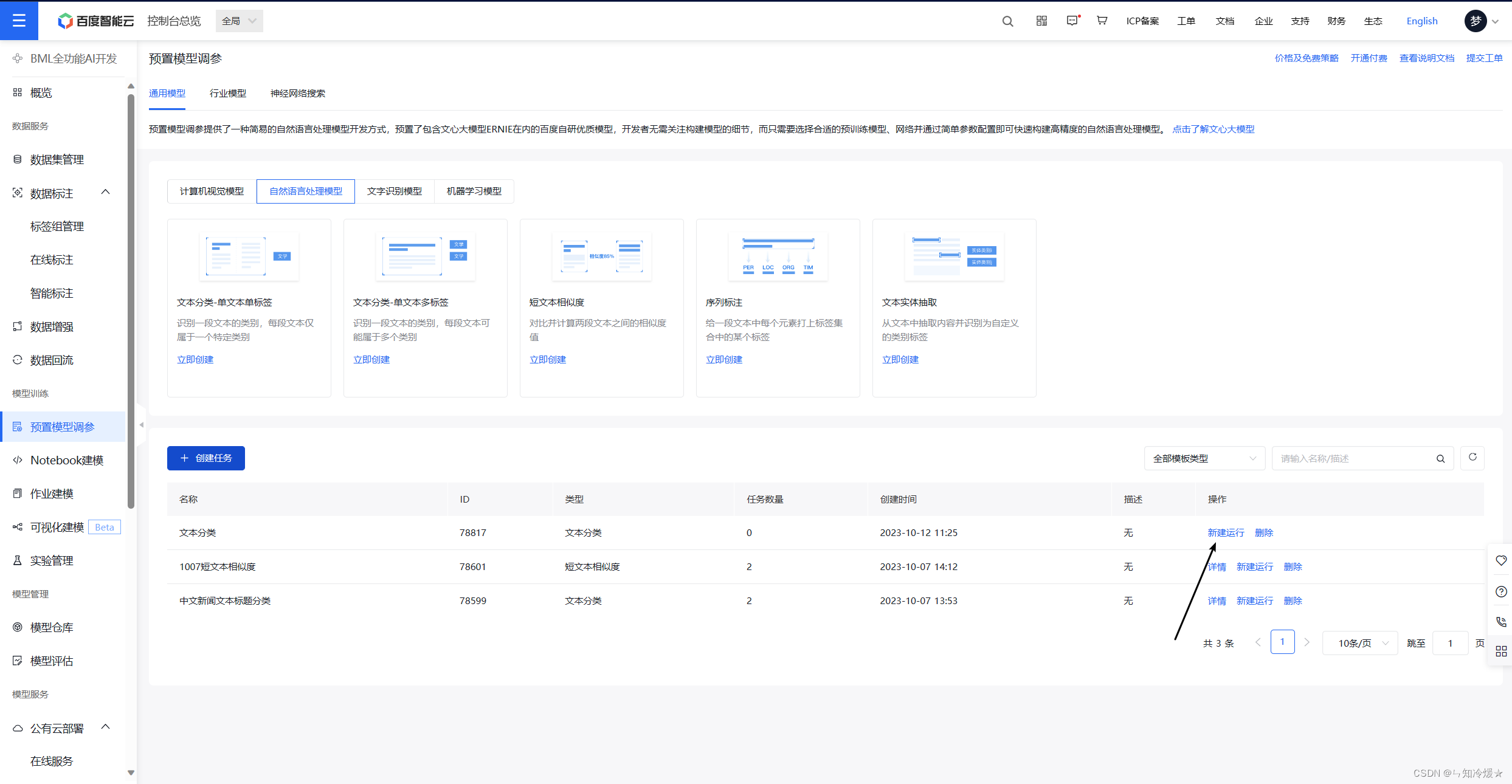This screenshot has width=1512, height=784.
Task: Click page number 1 in pagination
Action: pyautogui.click(x=1282, y=642)
